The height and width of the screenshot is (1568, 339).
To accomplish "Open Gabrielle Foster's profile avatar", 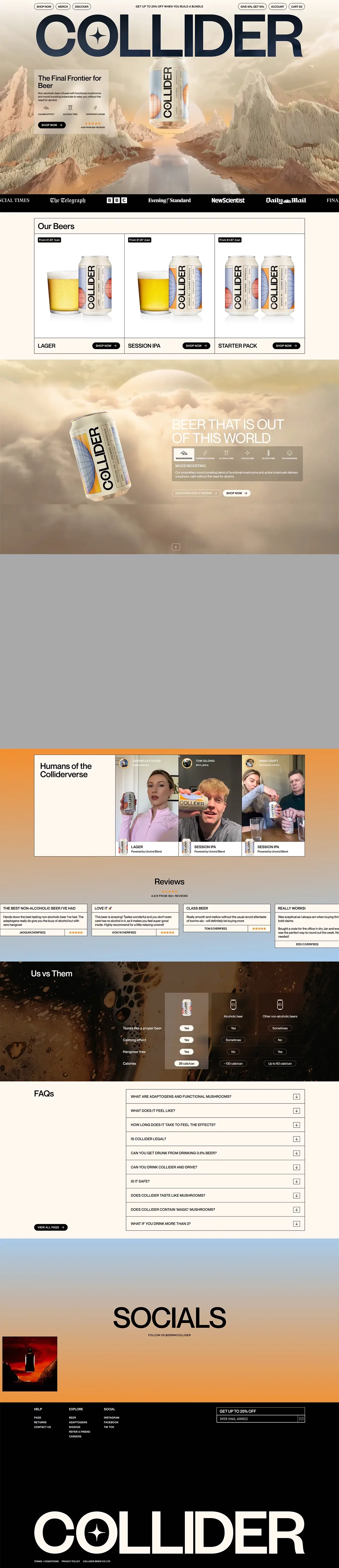I will pyautogui.click(x=124, y=763).
